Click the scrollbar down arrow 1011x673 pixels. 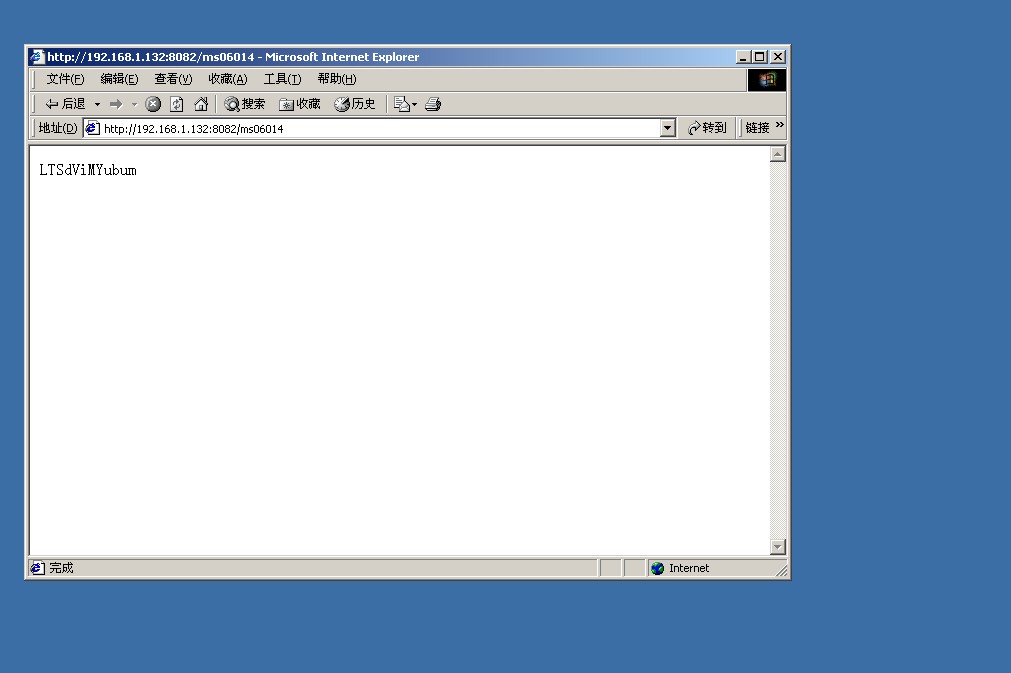(x=778, y=547)
